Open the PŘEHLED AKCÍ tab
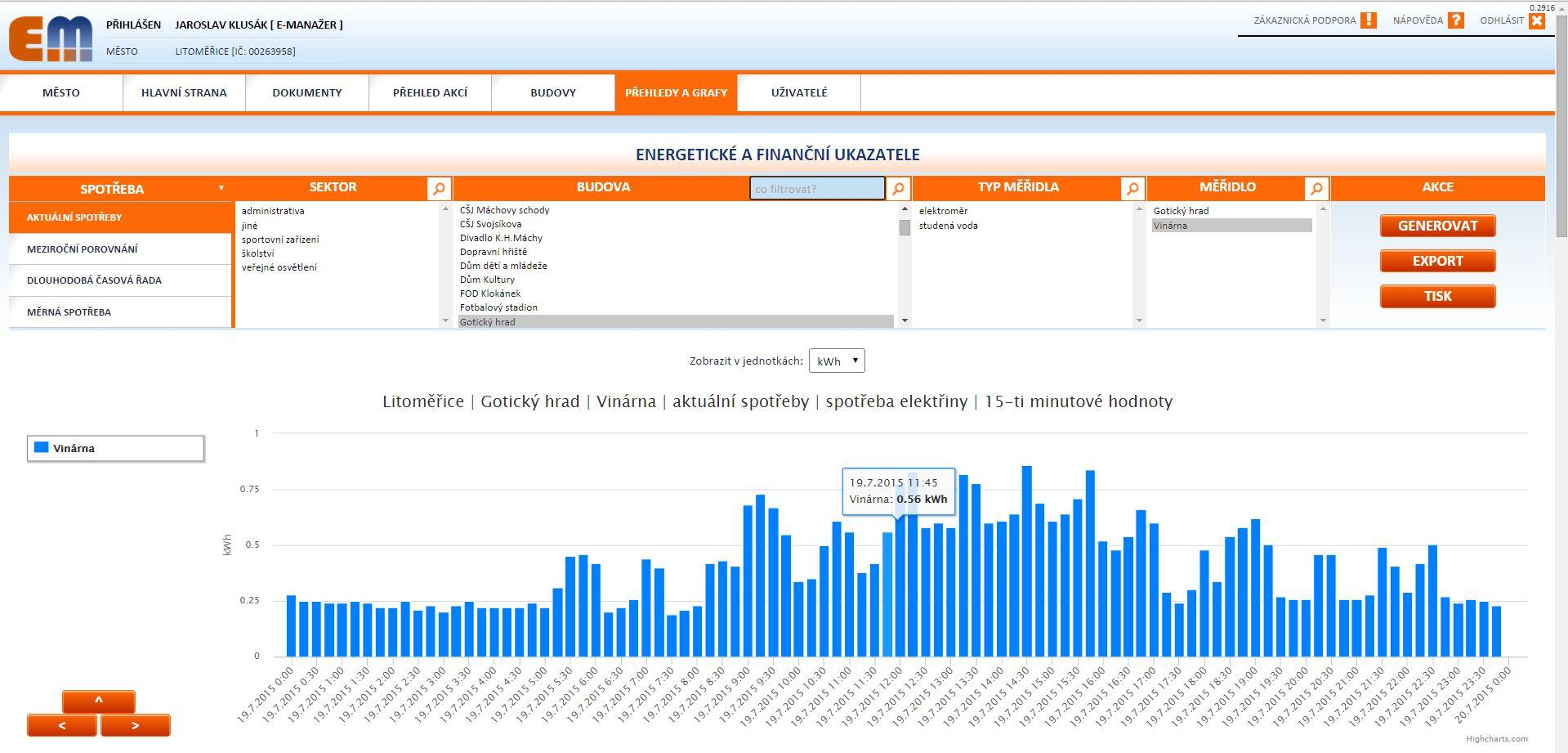The width and height of the screenshot is (1568, 753). [x=430, y=92]
